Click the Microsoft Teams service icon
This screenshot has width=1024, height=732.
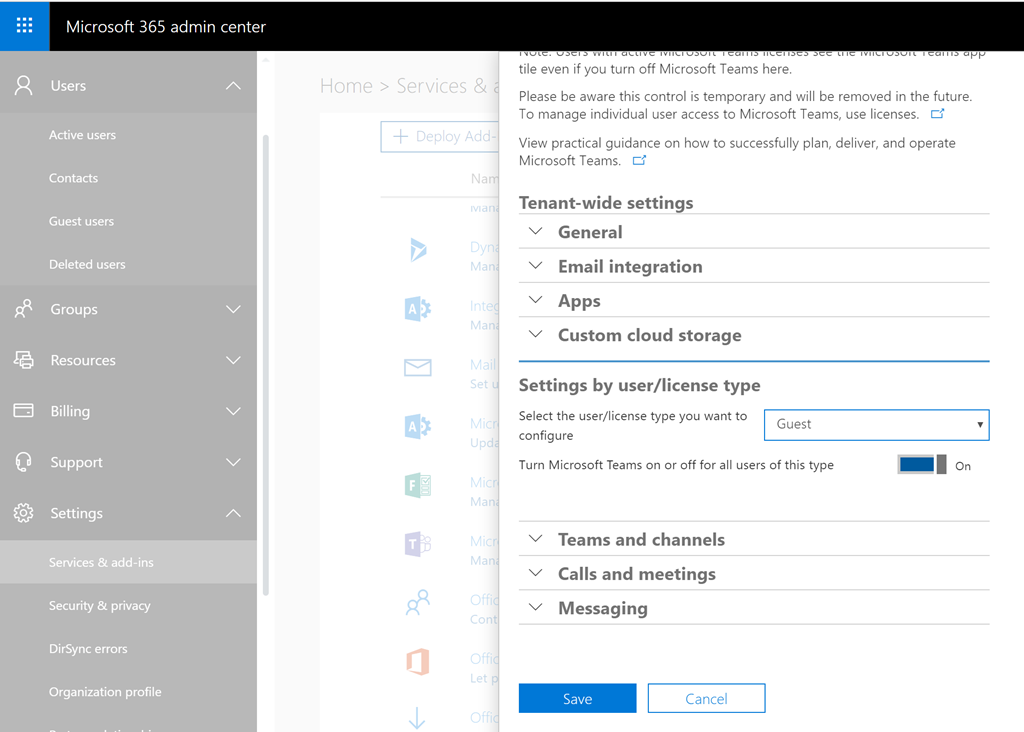tap(418, 544)
